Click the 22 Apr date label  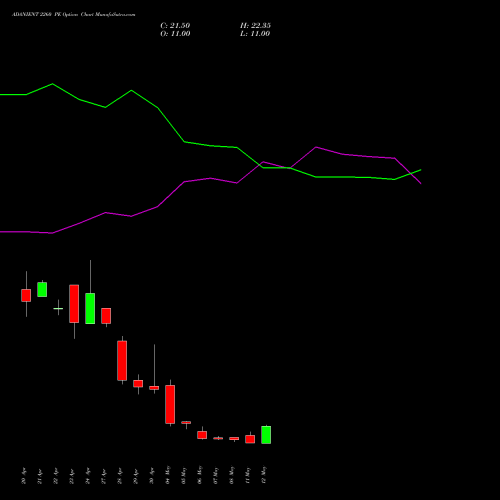[56, 476]
